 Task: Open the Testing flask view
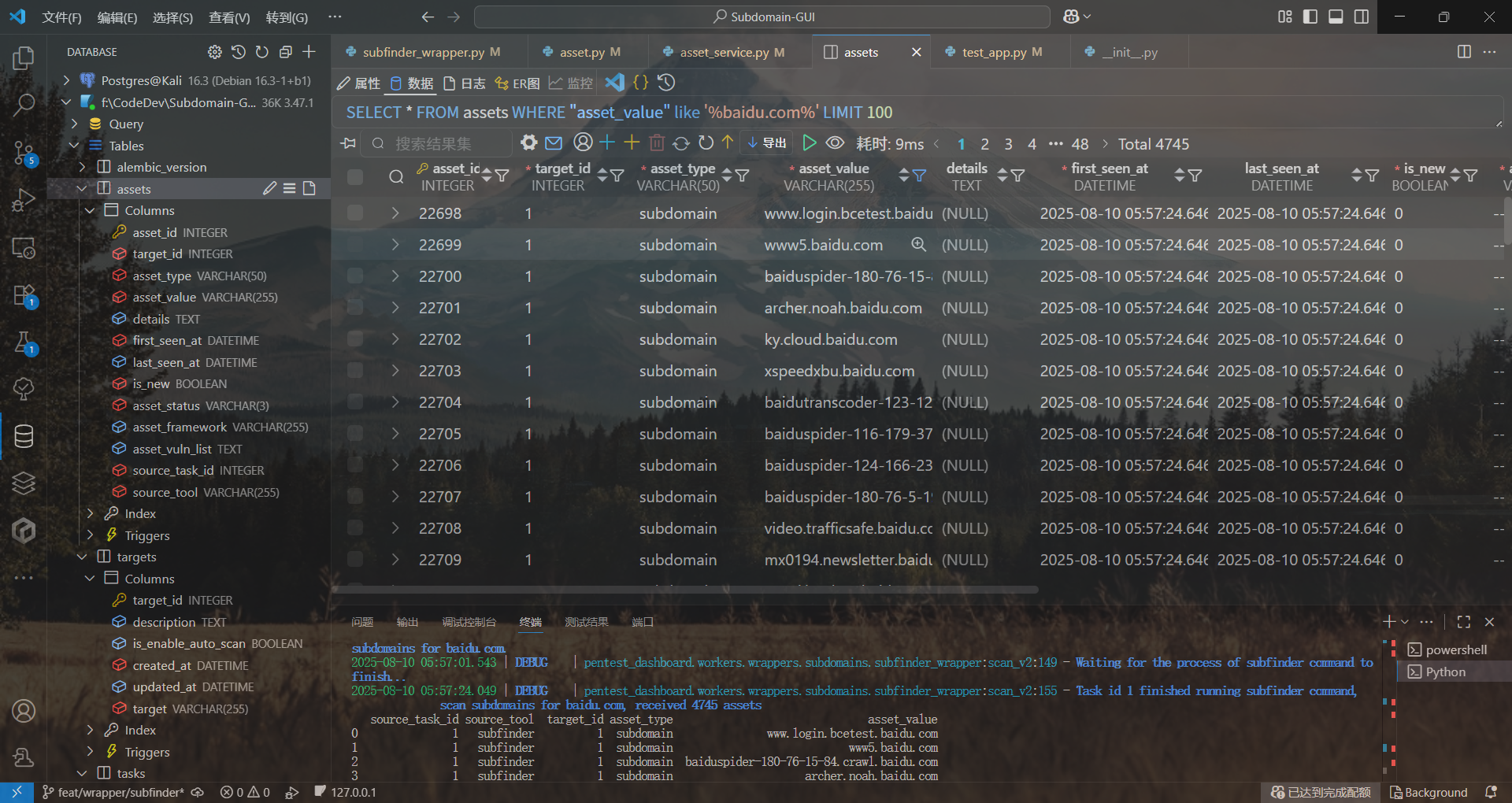click(24, 342)
